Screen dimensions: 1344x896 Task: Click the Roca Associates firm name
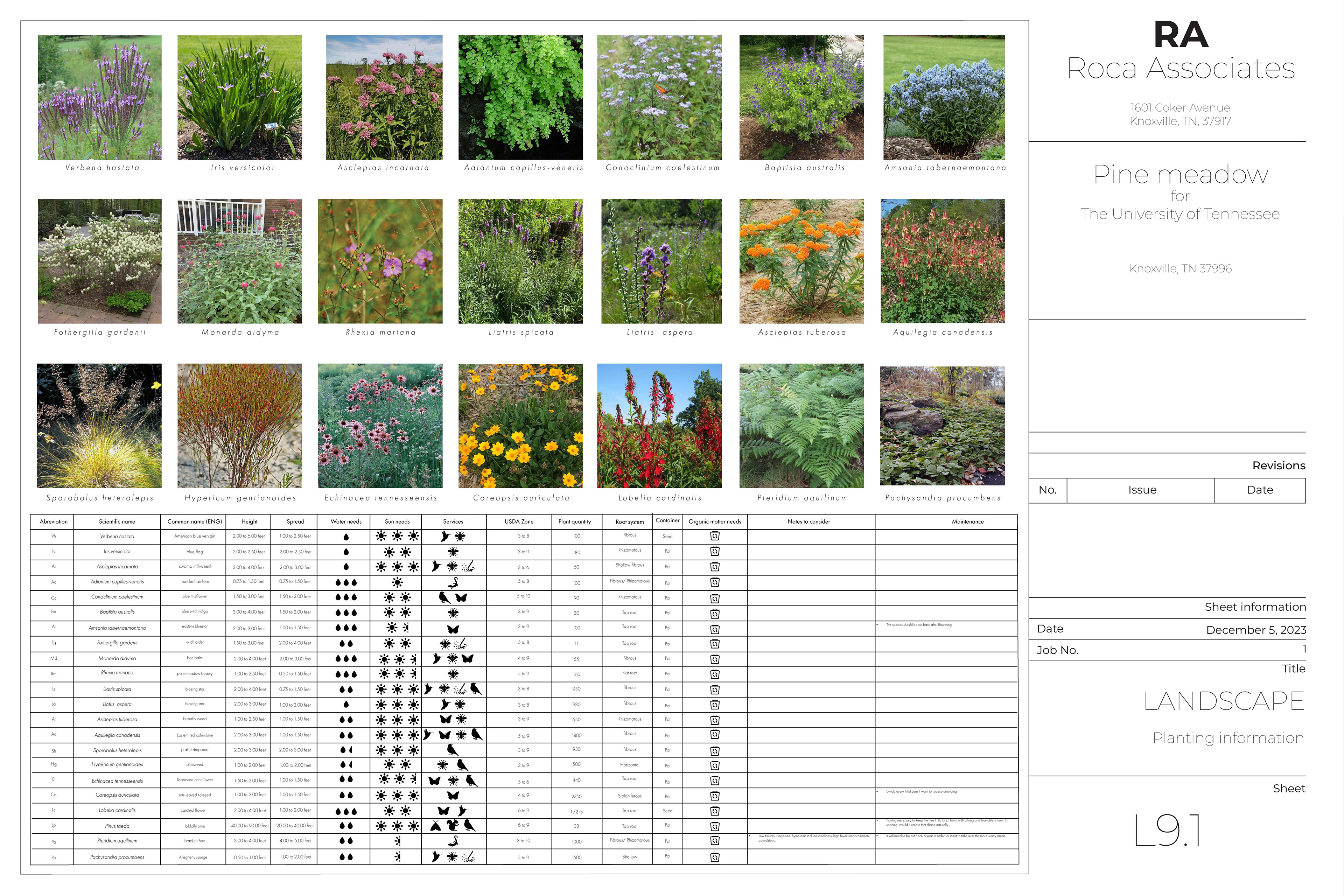(1181, 69)
